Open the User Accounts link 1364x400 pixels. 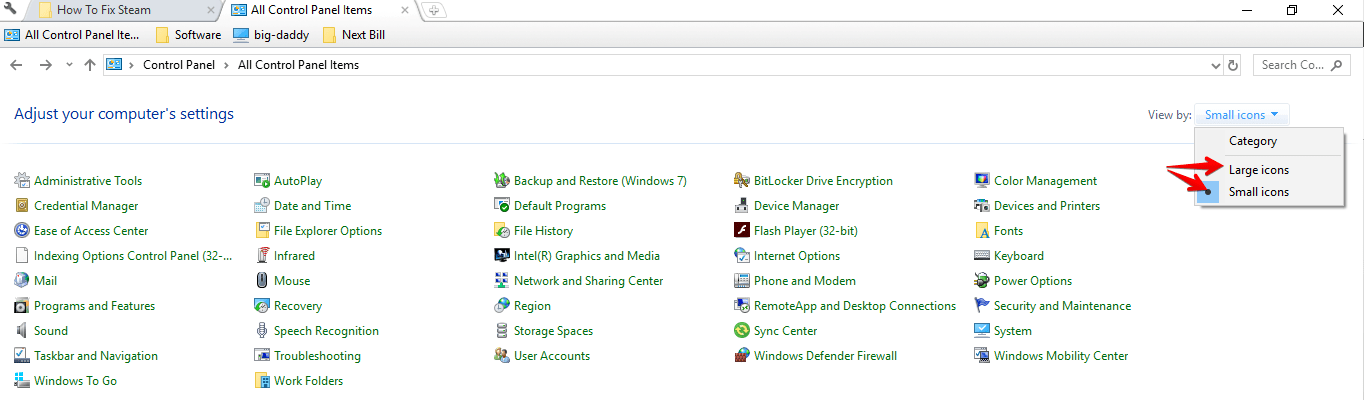552,356
